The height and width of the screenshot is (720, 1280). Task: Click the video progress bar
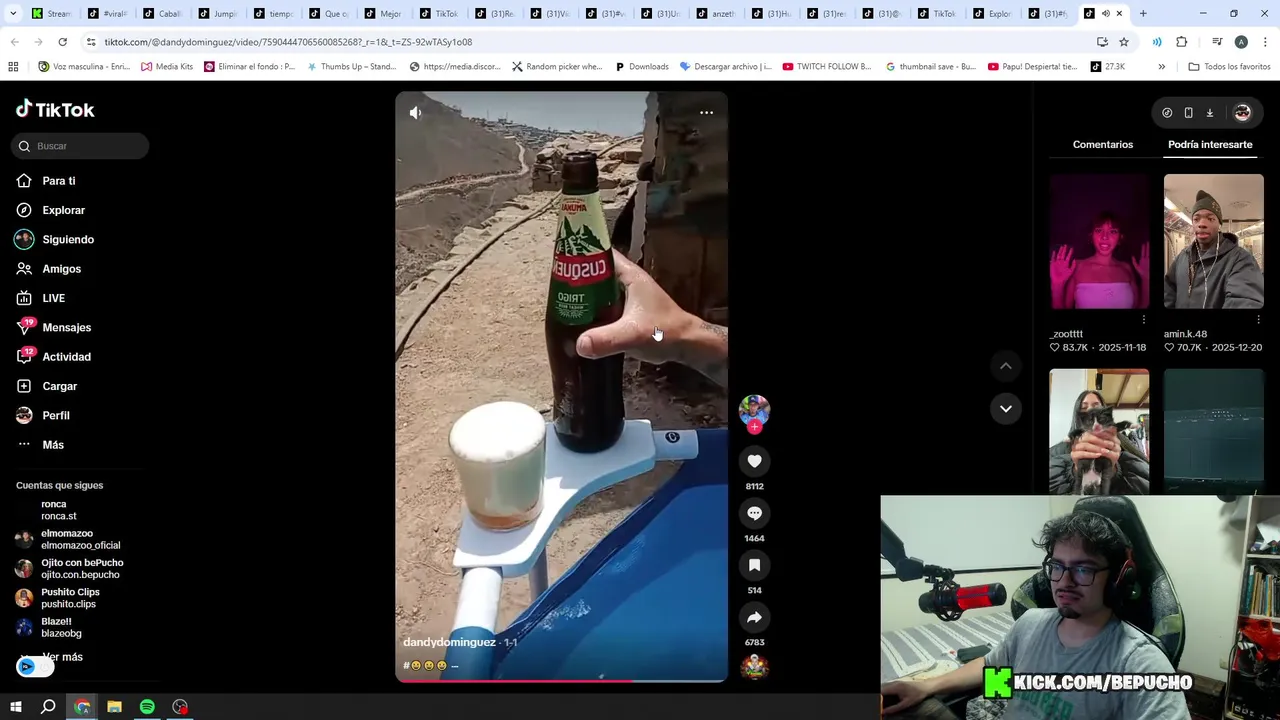(x=561, y=681)
